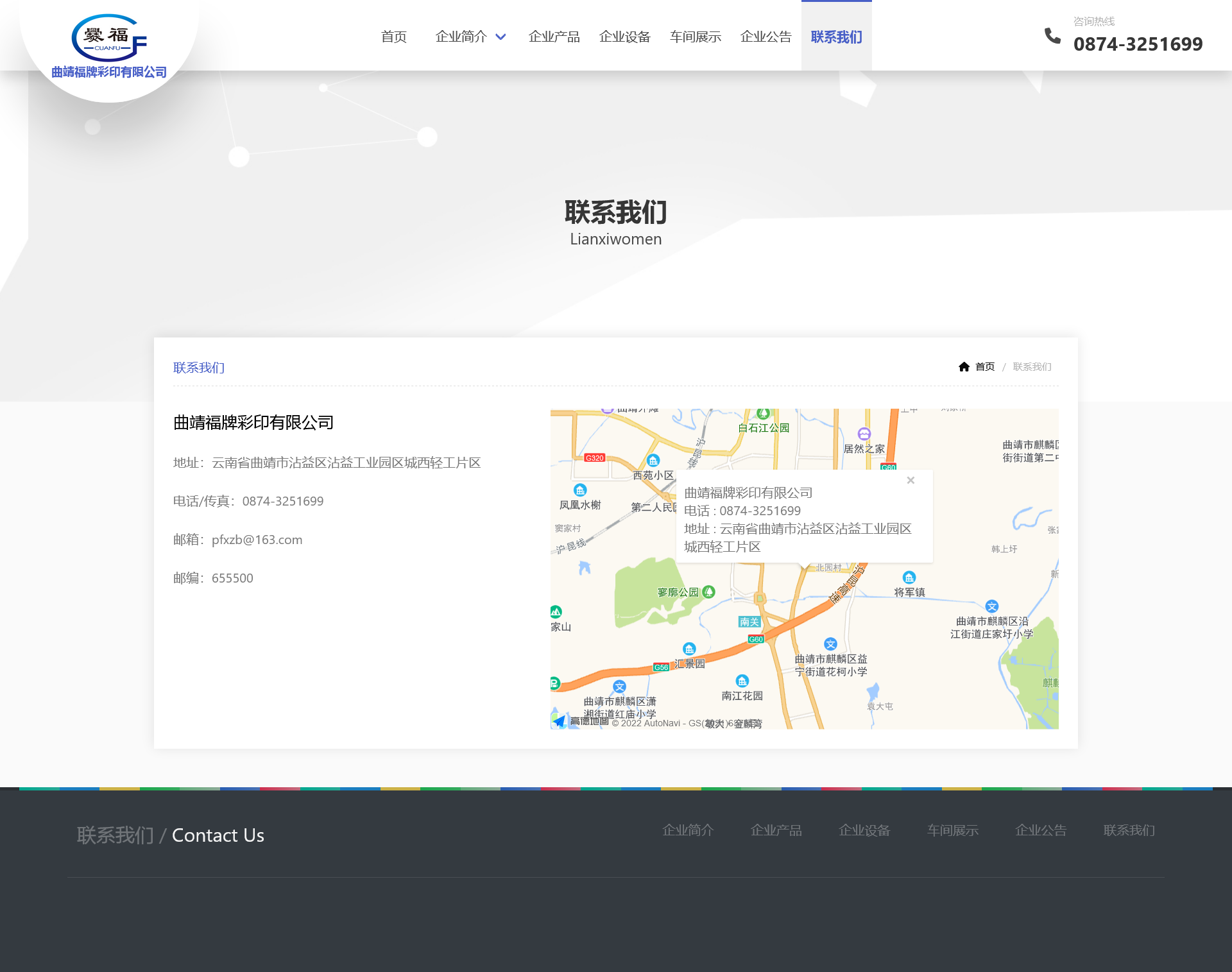1232x972 pixels.
Task: Go to 首页 in top navigation
Action: [x=393, y=37]
